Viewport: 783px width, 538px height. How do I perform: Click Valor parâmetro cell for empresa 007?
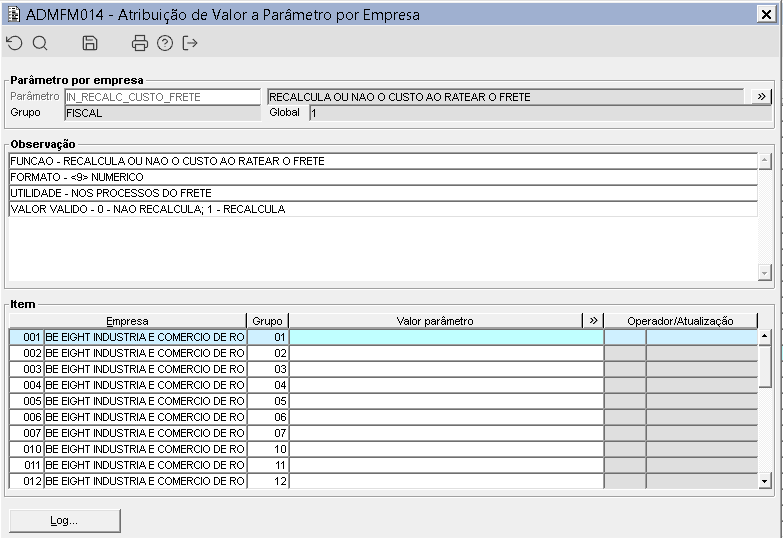446,433
